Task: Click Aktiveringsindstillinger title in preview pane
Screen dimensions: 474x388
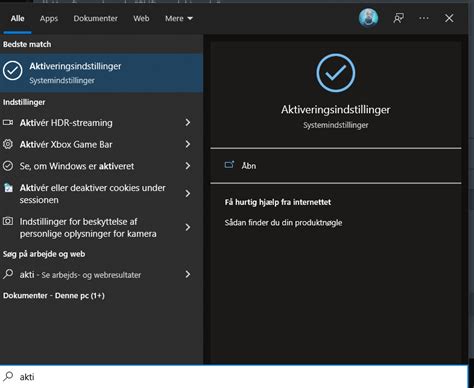Action: tap(336, 110)
